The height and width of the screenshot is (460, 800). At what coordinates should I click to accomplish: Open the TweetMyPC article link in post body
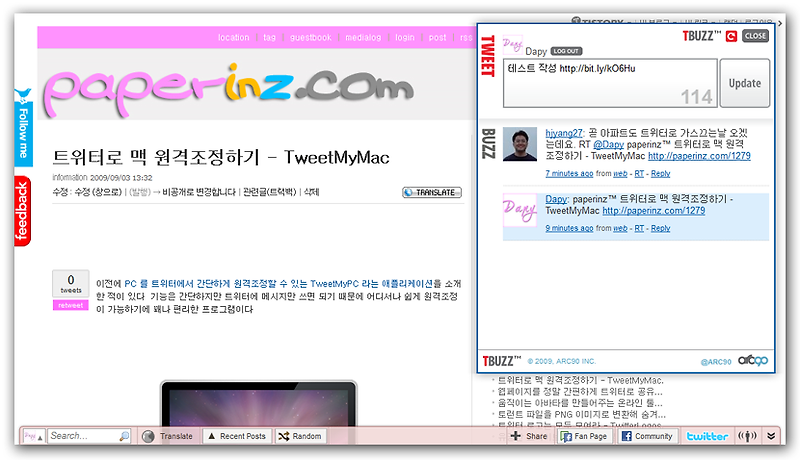click(279, 284)
